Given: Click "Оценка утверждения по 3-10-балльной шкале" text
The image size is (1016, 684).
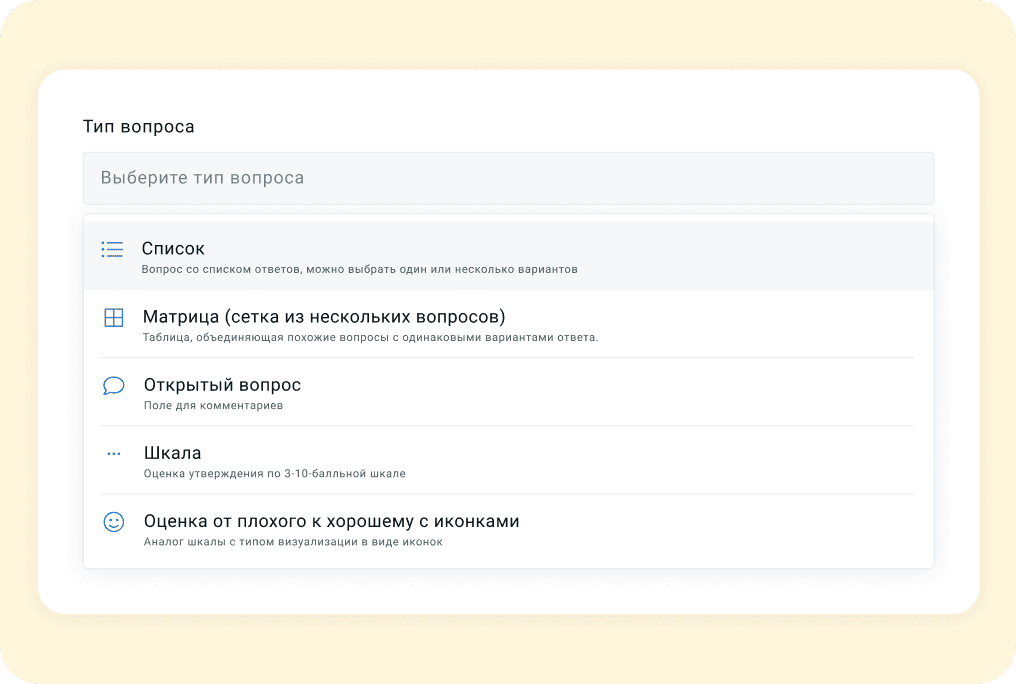Looking at the screenshot, I should pyautogui.click(x=274, y=474).
